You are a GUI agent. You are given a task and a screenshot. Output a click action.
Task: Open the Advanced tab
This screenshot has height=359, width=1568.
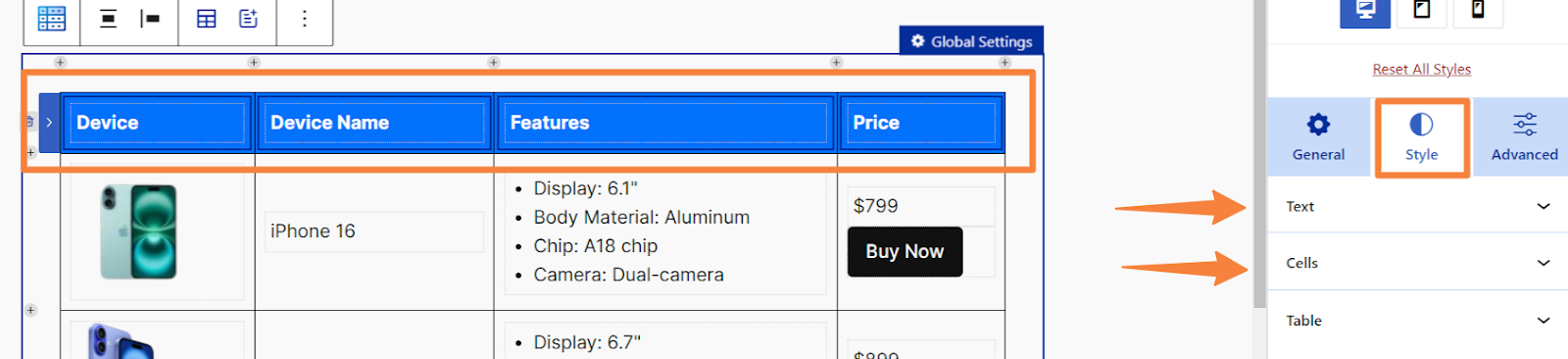coord(1524,137)
